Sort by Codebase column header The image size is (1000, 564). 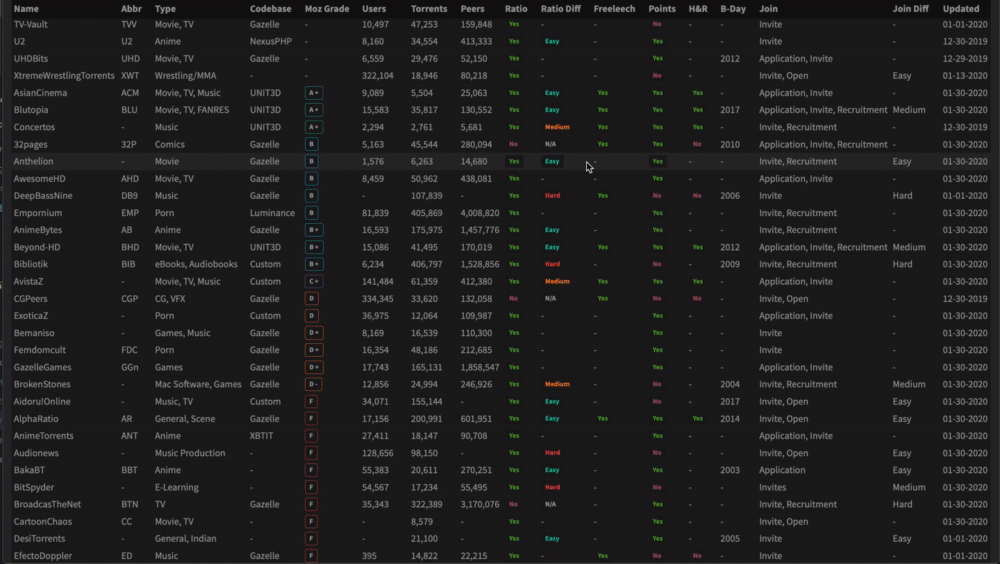270,9
